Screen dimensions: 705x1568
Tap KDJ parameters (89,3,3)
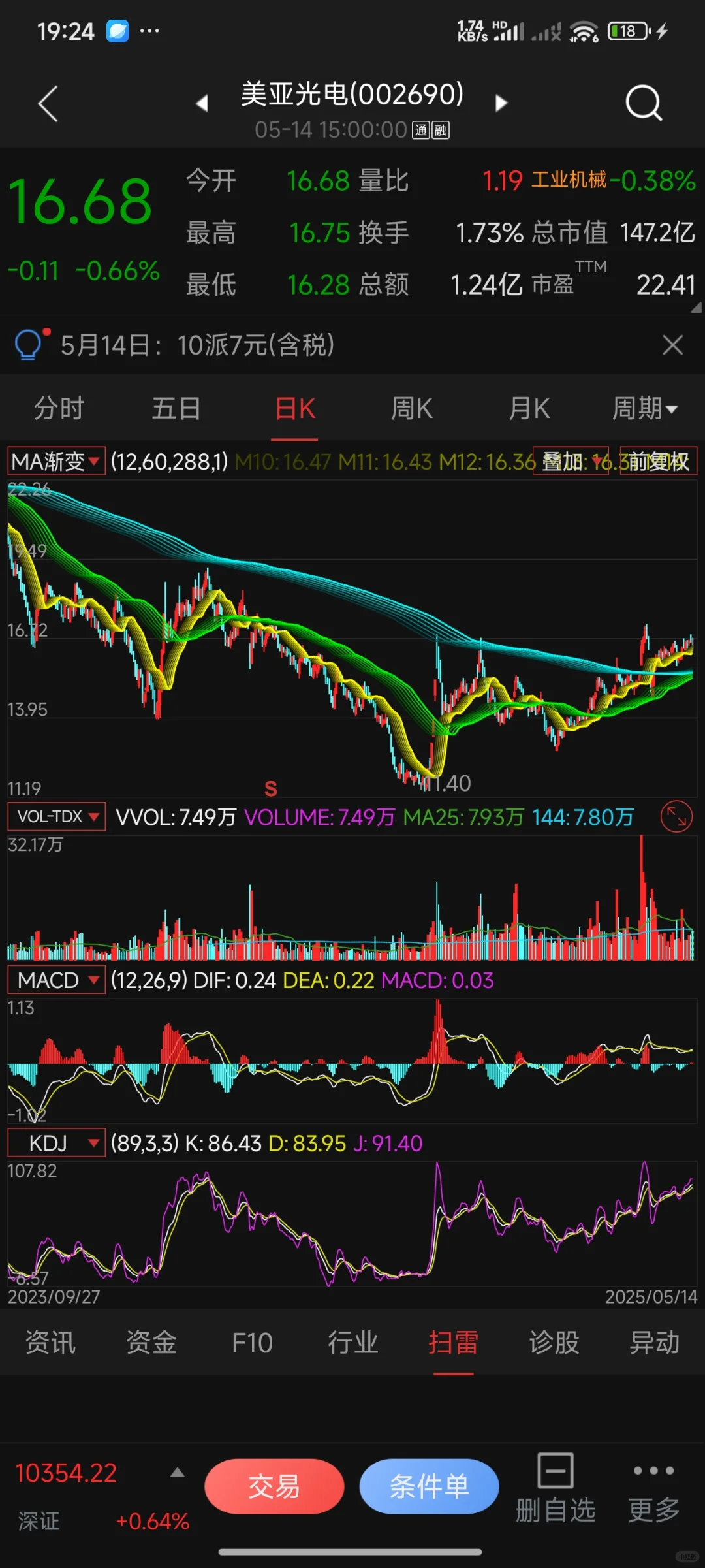[144, 1144]
